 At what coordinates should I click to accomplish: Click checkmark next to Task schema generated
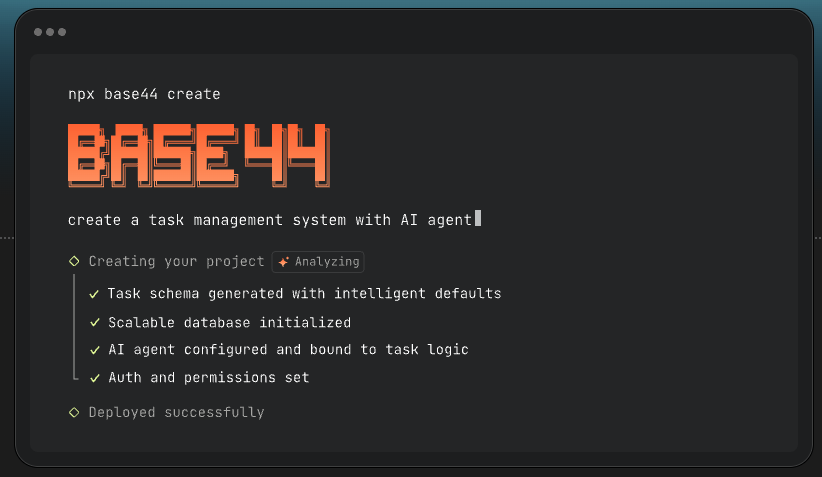coord(94,294)
